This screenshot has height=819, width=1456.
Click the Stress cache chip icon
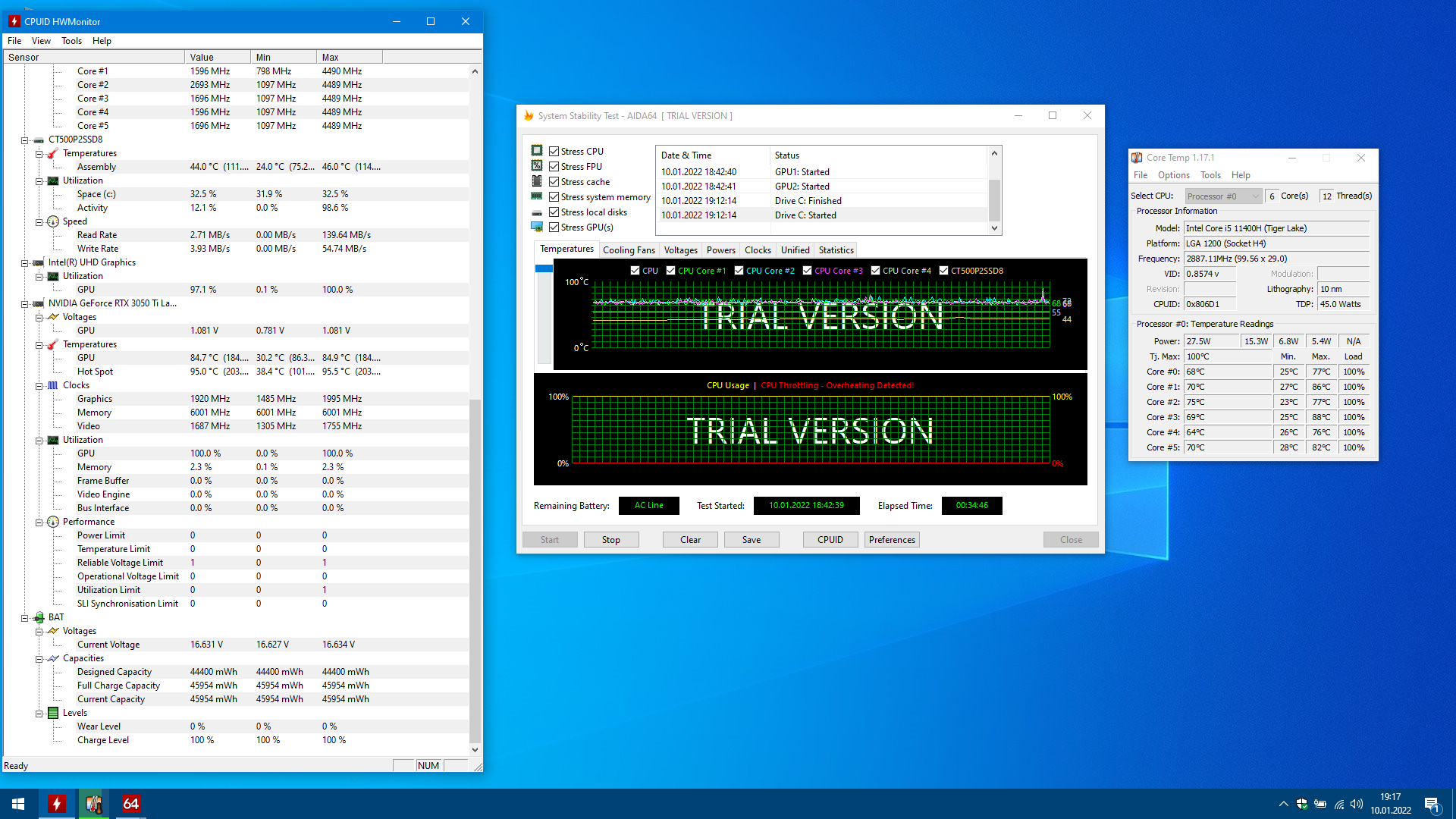click(537, 180)
